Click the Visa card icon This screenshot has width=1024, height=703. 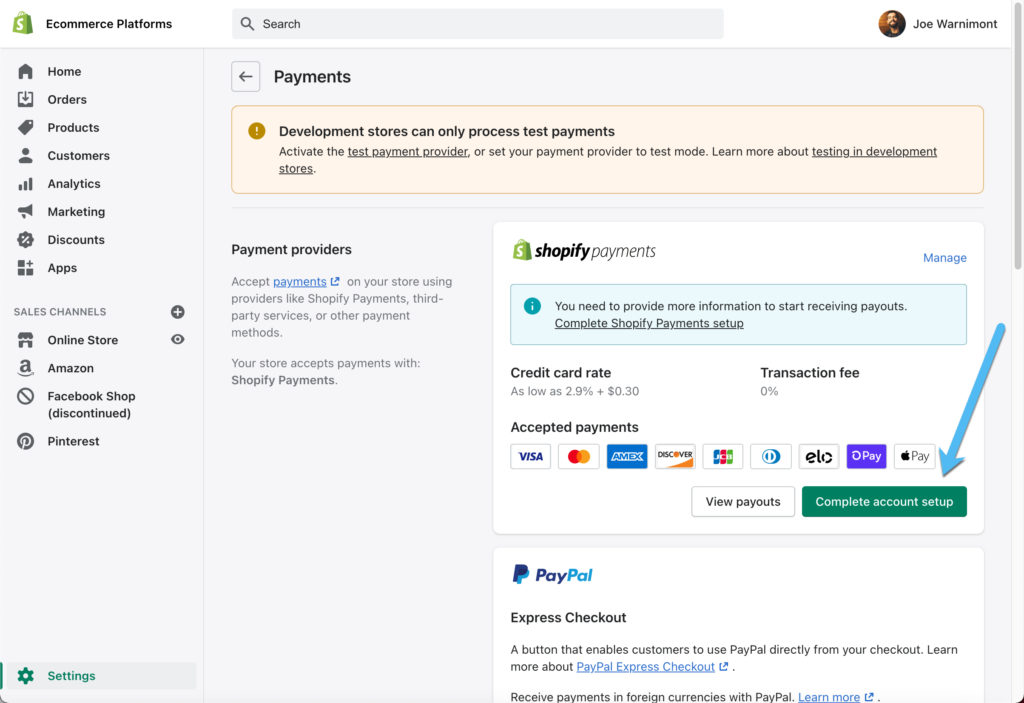[x=530, y=456]
